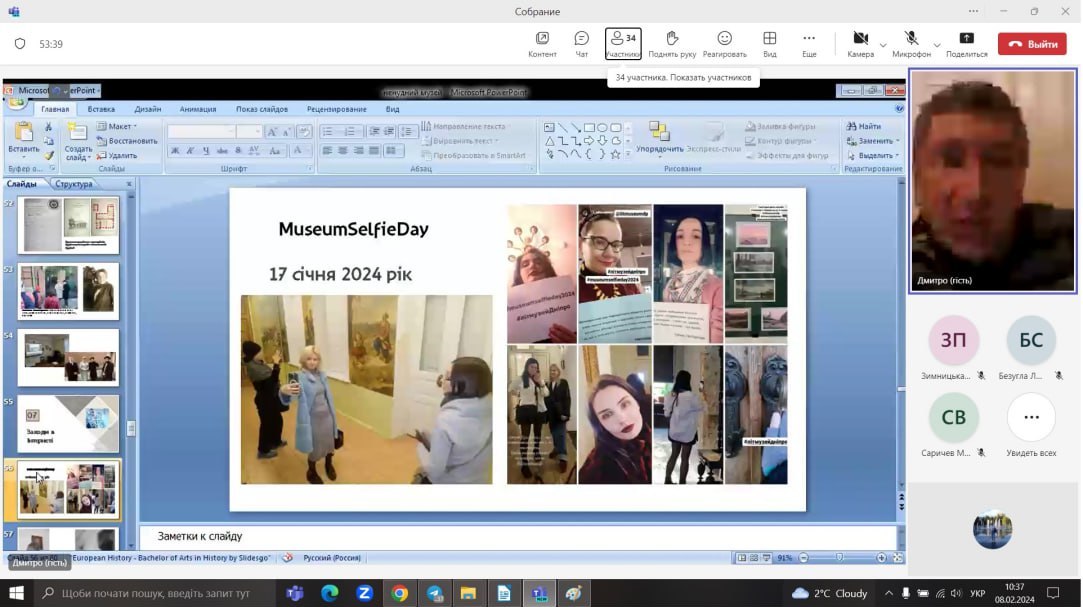The width and height of the screenshot is (1083, 607).
Task: Open the Content icon in Teams toolbar
Action: (542, 39)
